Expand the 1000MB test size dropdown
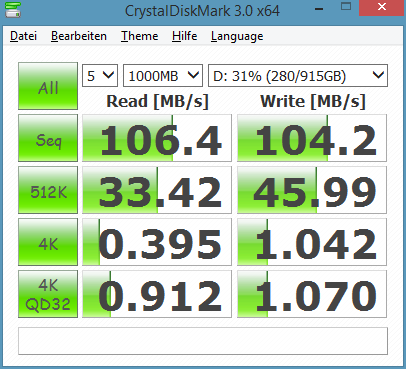Screen dimensions: 406x369 coord(163,76)
